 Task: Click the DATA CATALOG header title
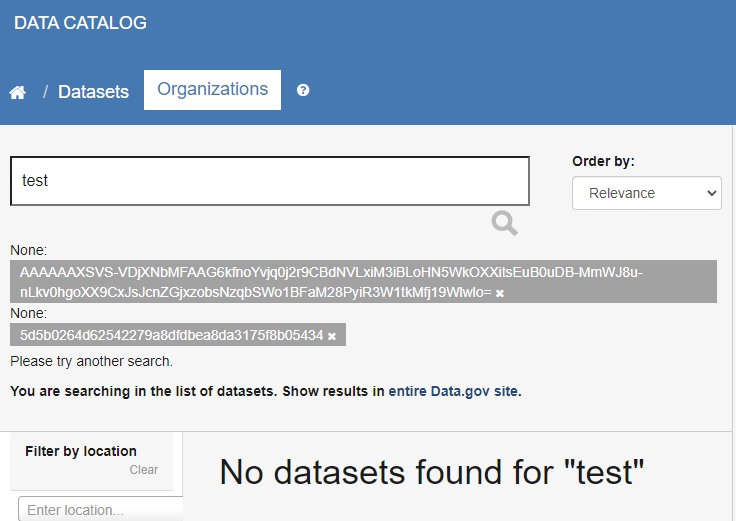tap(80, 23)
